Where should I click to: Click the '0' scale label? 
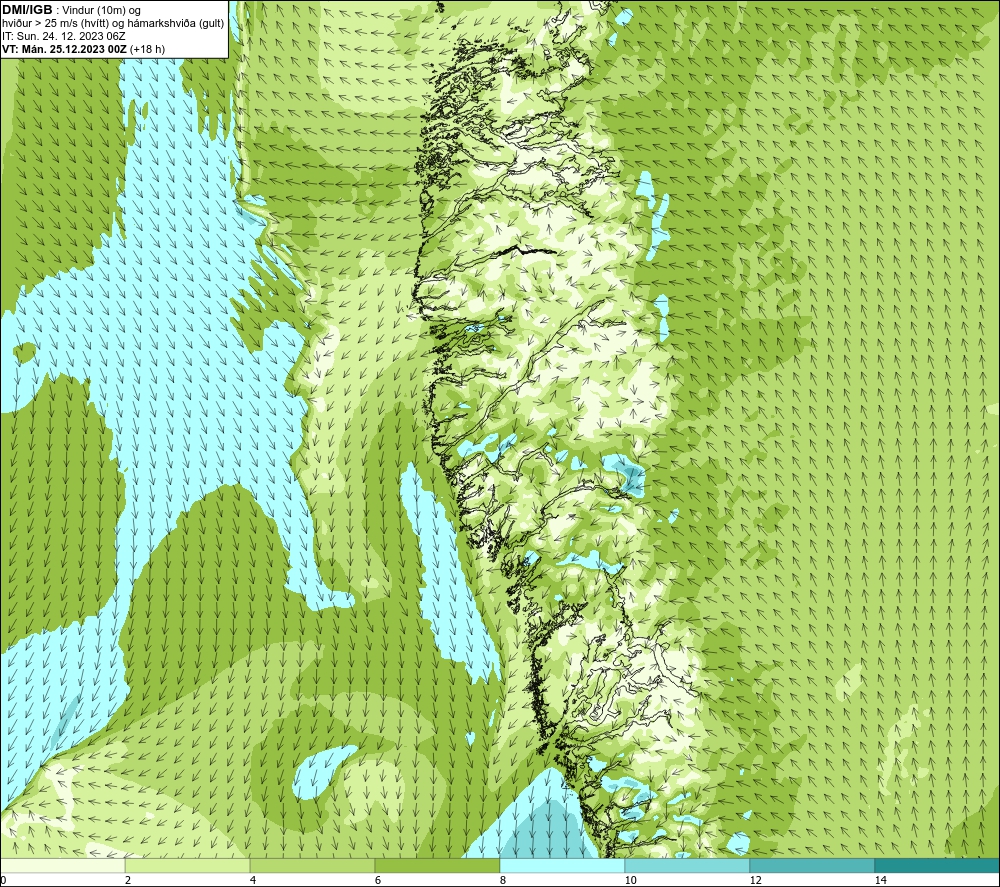(3, 881)
